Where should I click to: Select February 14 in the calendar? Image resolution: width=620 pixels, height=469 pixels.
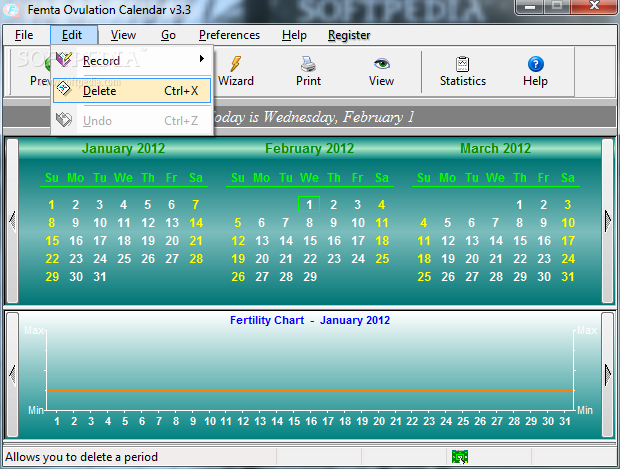286,241
